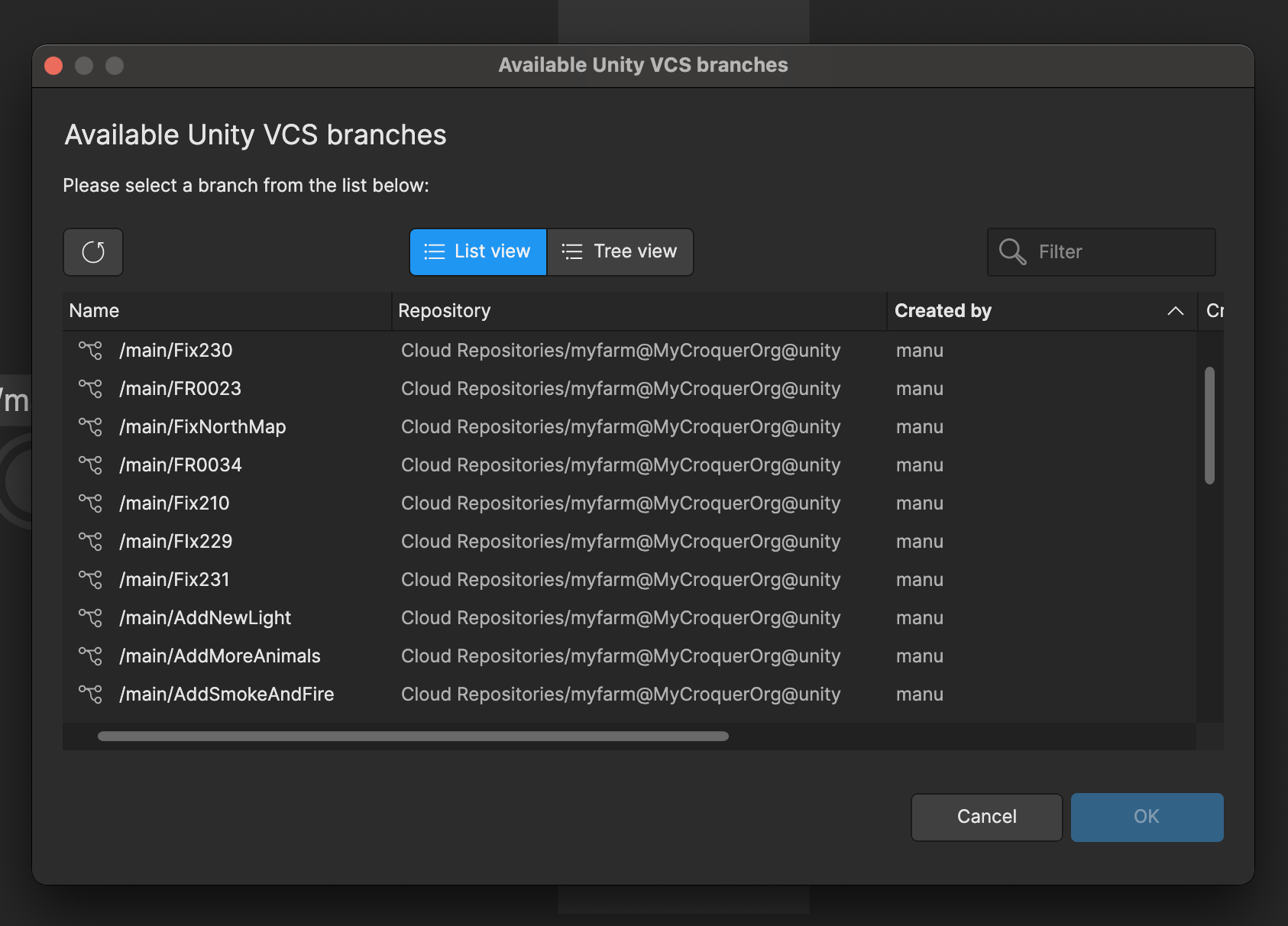Confirm selection with the OK button

[x=1146, y=817]
